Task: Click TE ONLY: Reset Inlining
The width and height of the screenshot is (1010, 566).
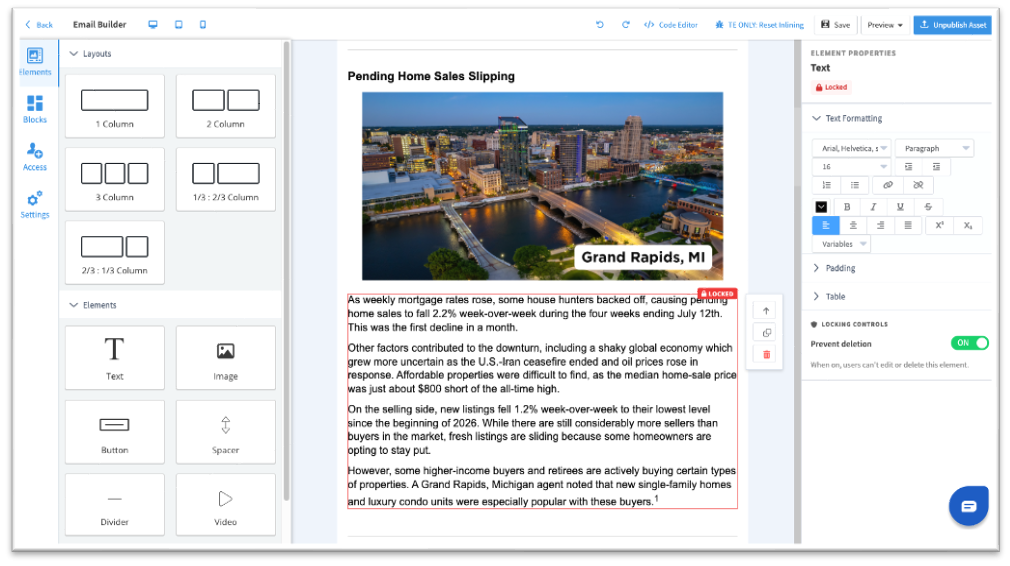Action: pos(759,24)
